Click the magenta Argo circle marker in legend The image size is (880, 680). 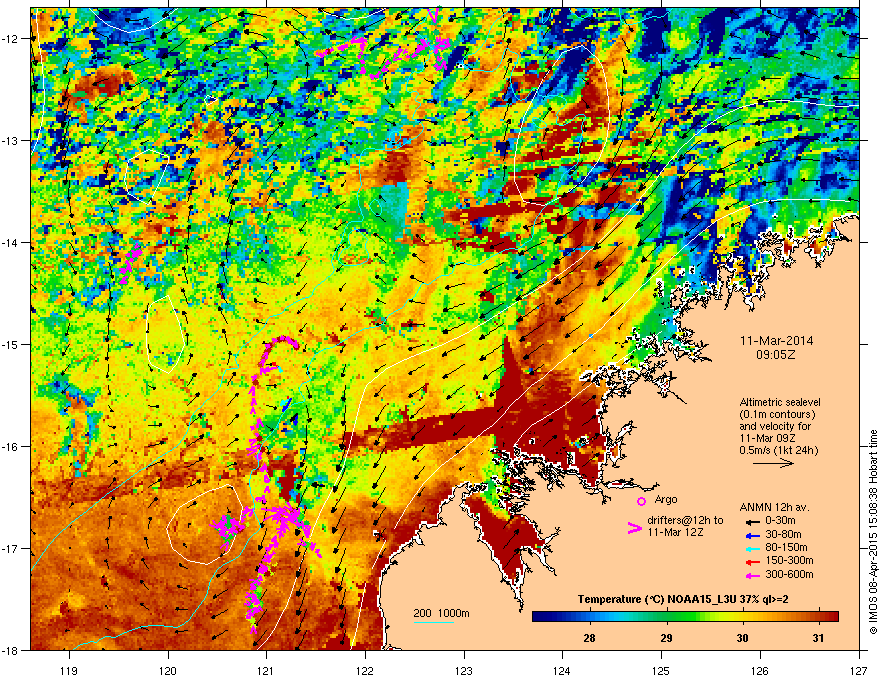[x=641, y=501]
